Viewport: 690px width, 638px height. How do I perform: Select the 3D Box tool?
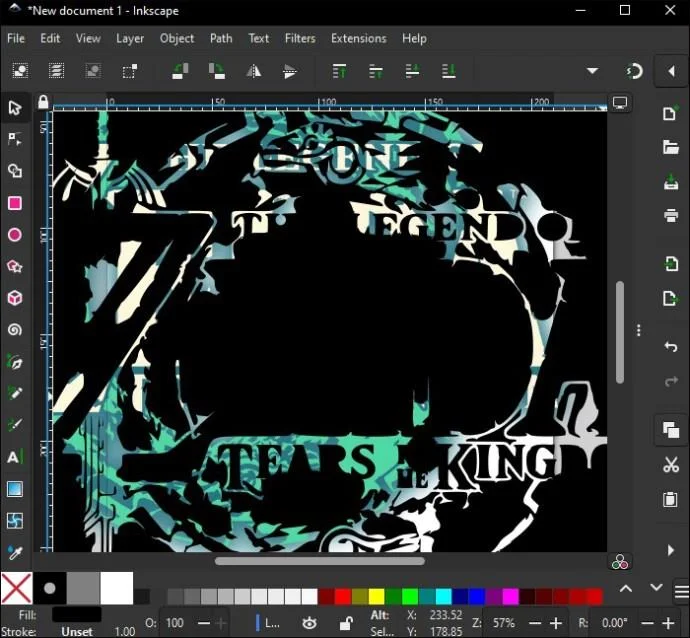[x=15, y=298]
